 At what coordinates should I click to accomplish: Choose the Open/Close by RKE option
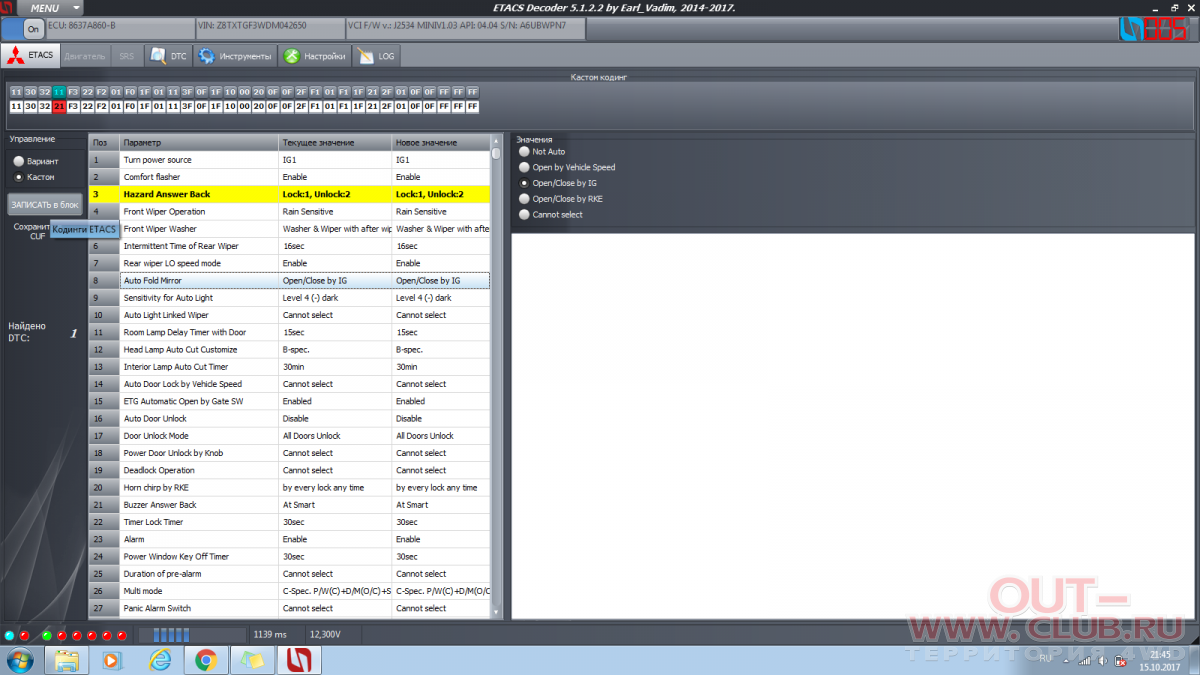(560, 199)
